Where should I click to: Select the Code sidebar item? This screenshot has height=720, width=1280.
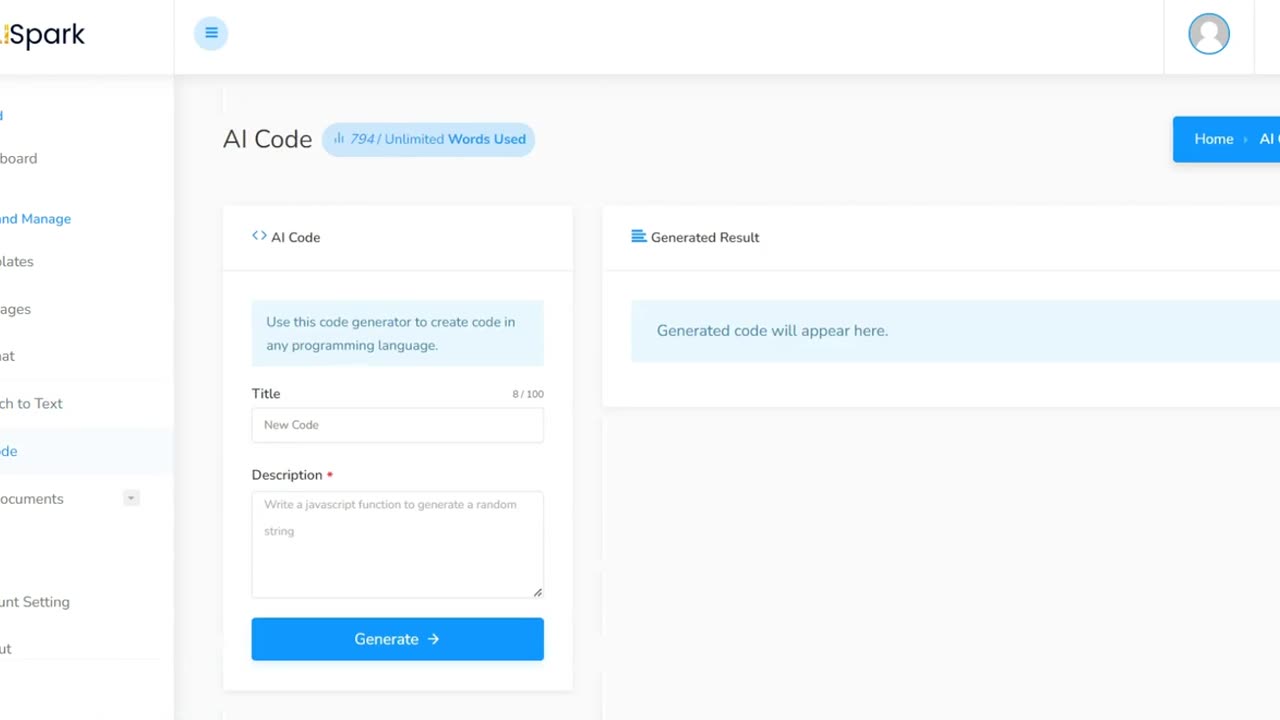[86, 451]
